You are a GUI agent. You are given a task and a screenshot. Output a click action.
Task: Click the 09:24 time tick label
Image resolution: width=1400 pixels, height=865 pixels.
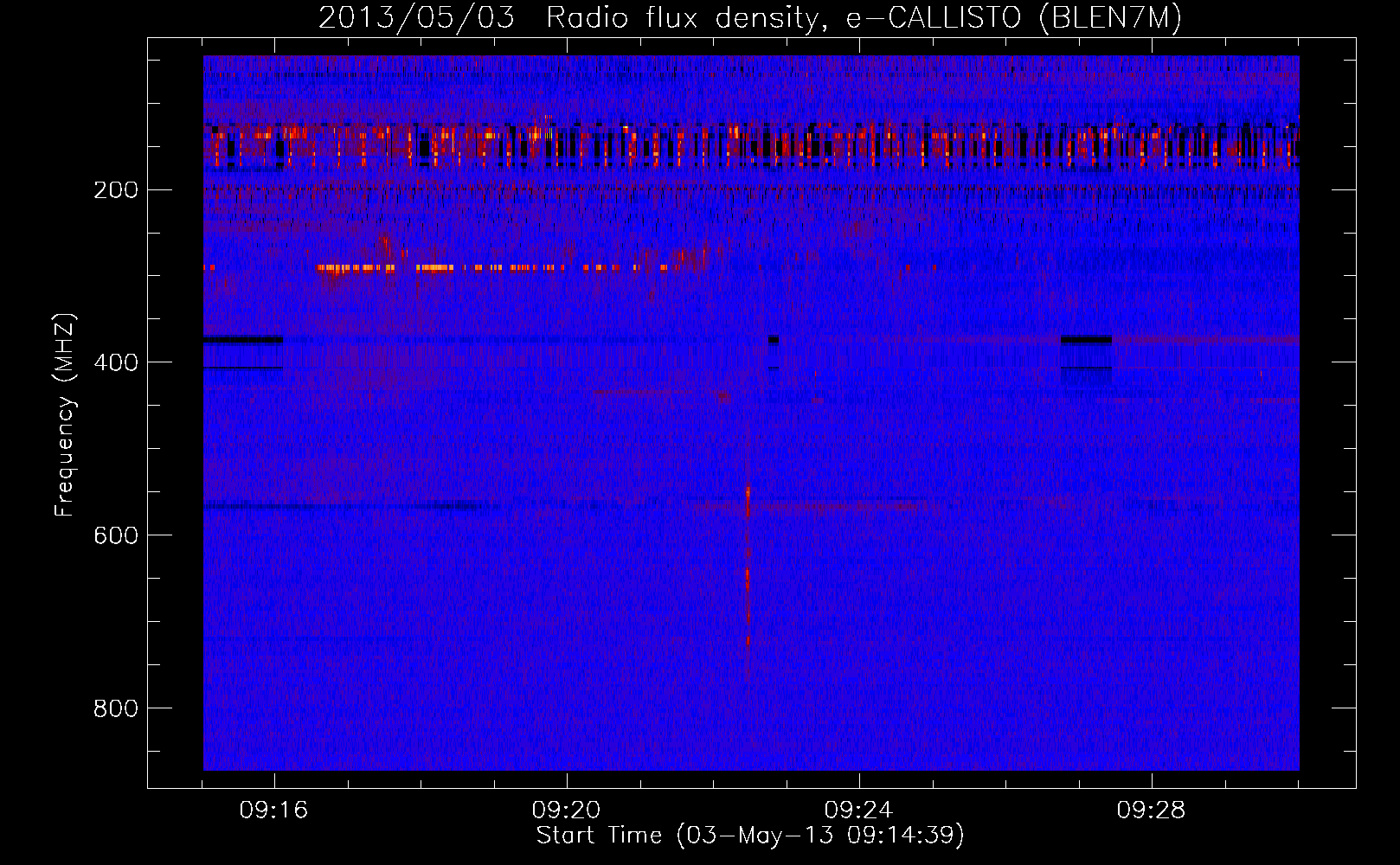point(859,811)
